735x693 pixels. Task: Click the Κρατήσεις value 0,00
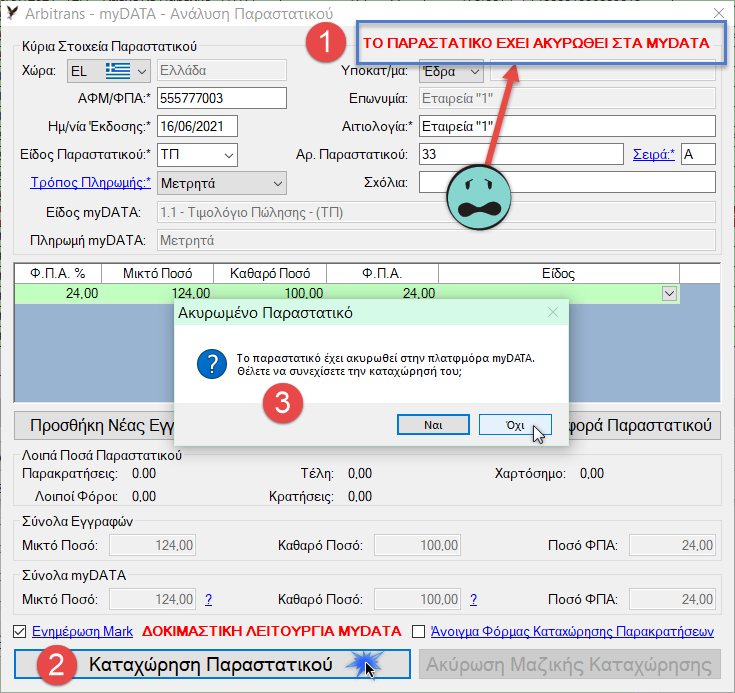(360, 497)
